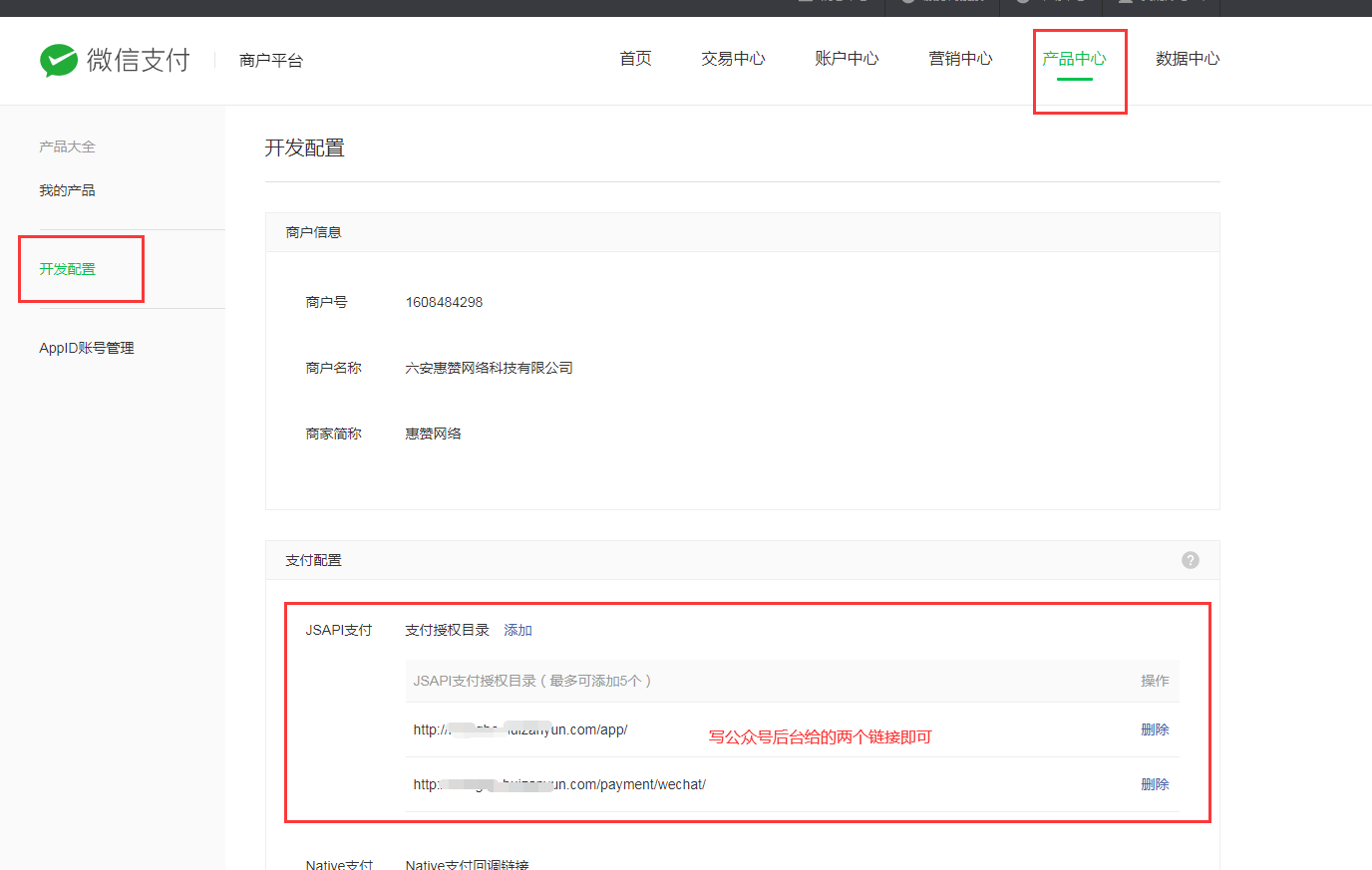This screenshot has width=1372, height=870.
Task: Click the 商户平台 label in header
Action: 271,60
